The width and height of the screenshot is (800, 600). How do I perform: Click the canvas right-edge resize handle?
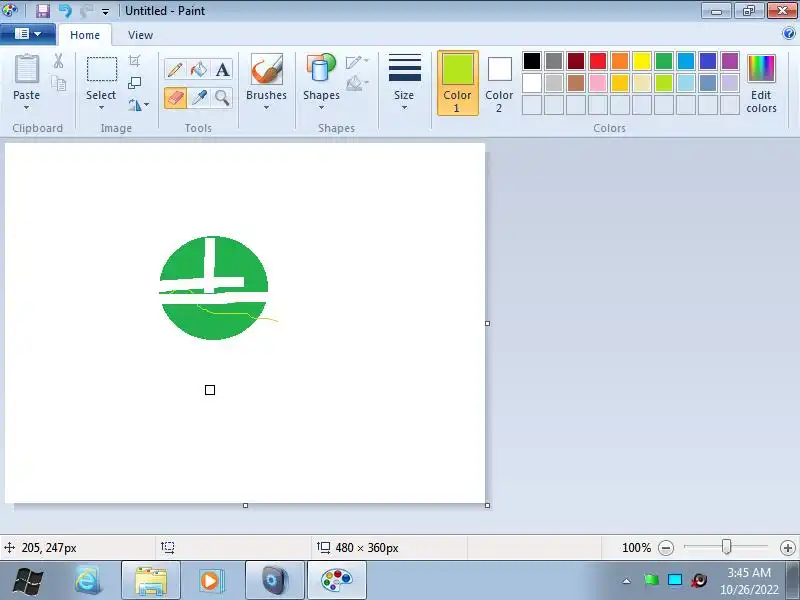[x=488, y=323]
